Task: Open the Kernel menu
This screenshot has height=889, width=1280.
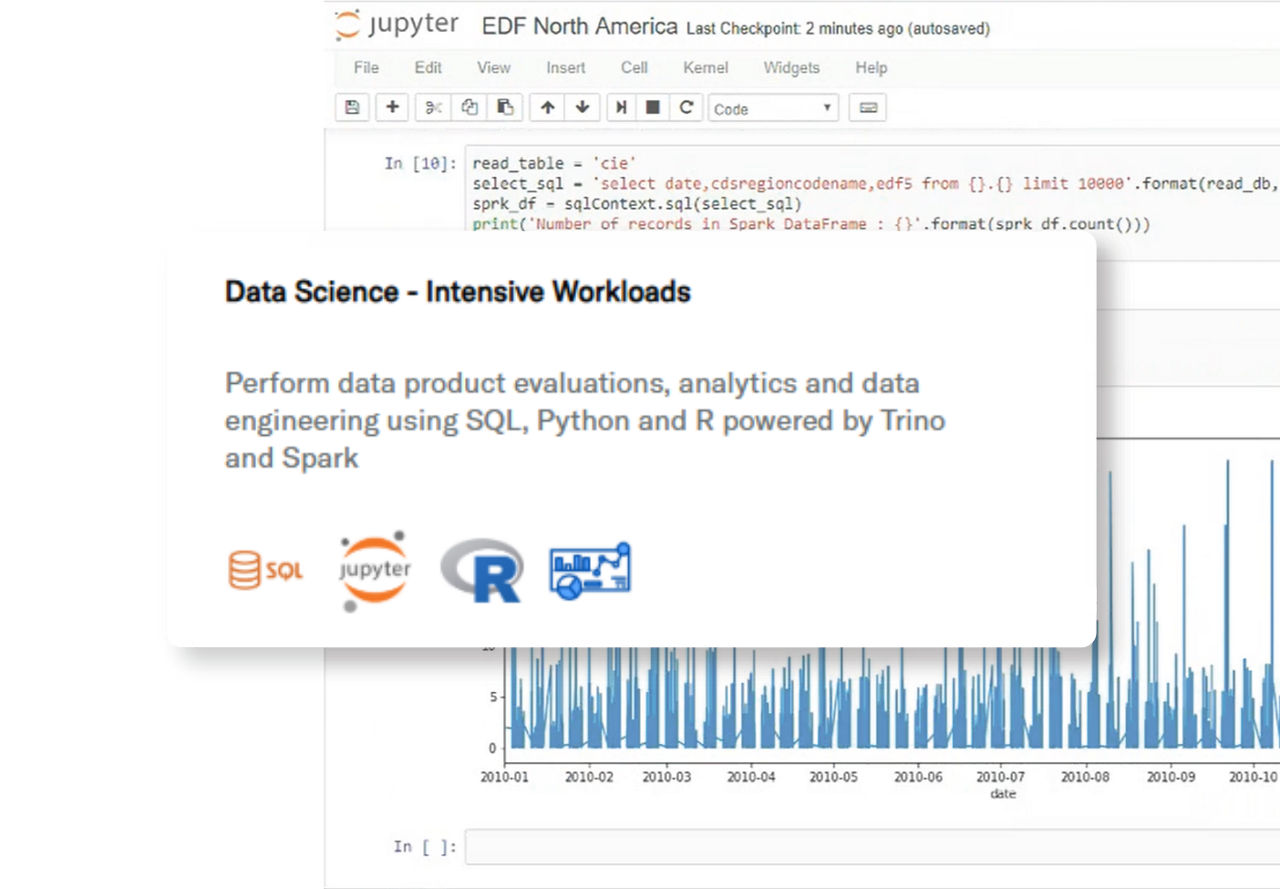Action: [x=706, y=68]
